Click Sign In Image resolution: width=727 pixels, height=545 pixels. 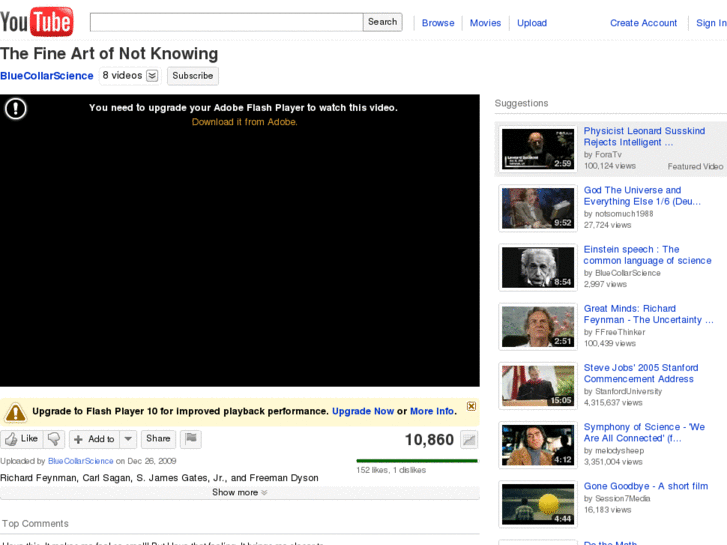[711, 23]
